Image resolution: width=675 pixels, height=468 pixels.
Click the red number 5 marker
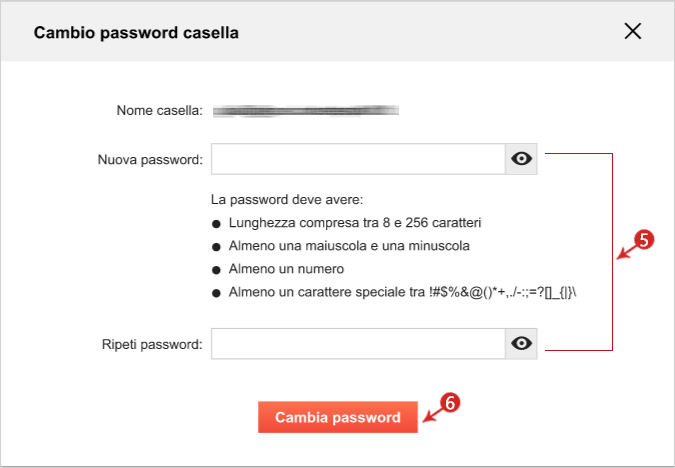point(644,240)
